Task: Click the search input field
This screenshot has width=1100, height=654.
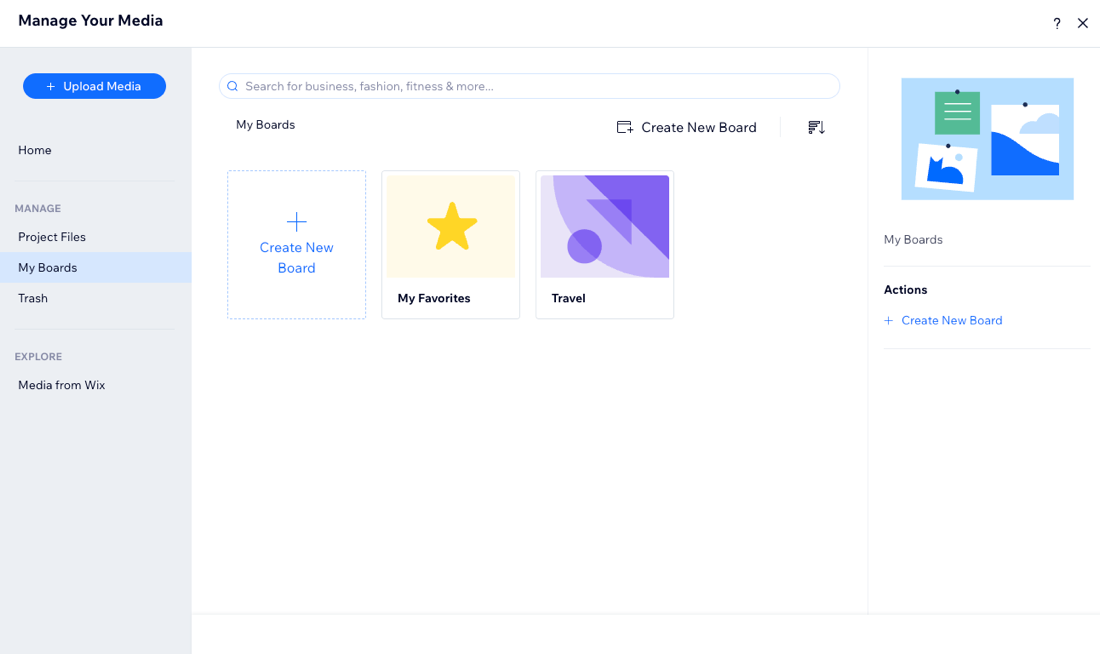Action: 528,86
